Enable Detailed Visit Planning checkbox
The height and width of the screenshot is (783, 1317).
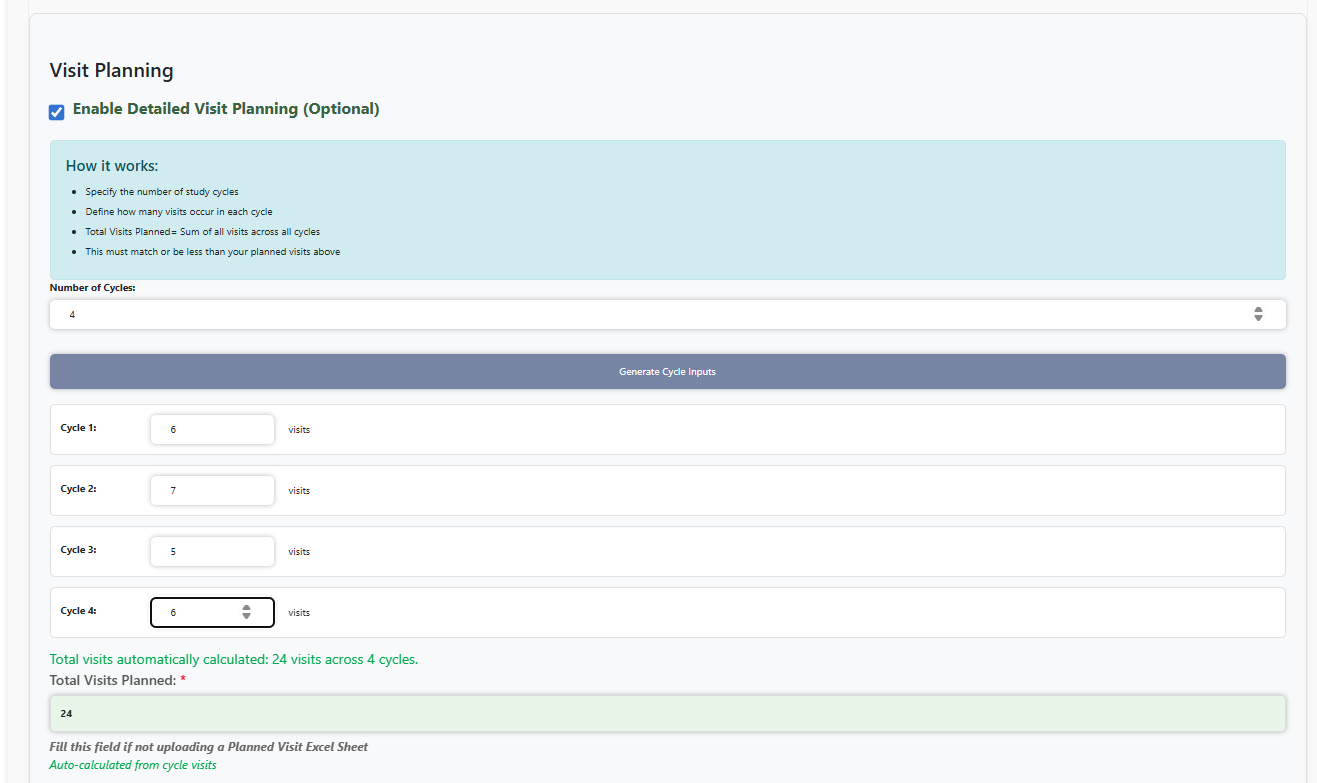[56, 111]
